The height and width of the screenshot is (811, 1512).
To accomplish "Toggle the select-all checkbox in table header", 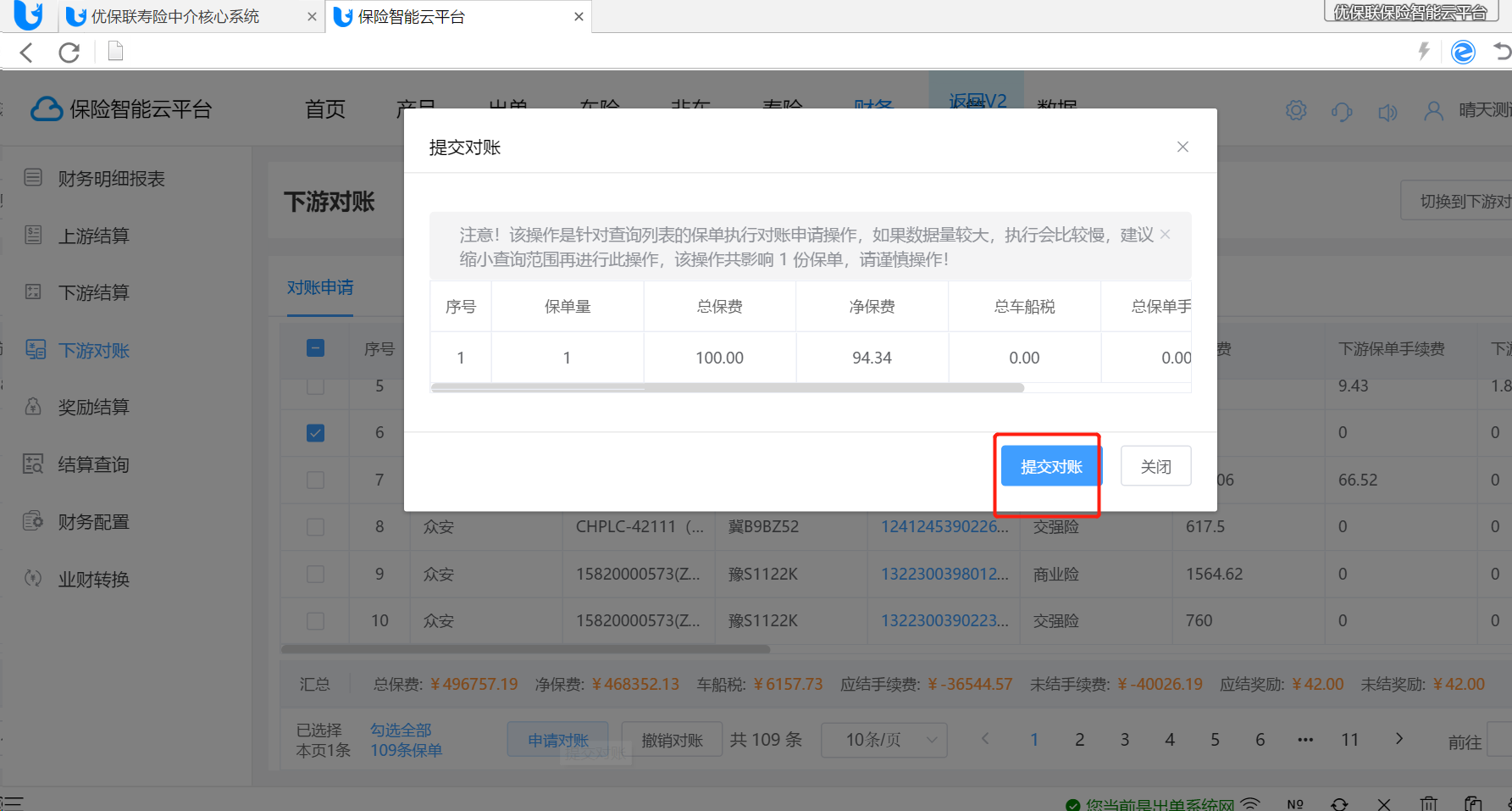I will tap(315, 348).
